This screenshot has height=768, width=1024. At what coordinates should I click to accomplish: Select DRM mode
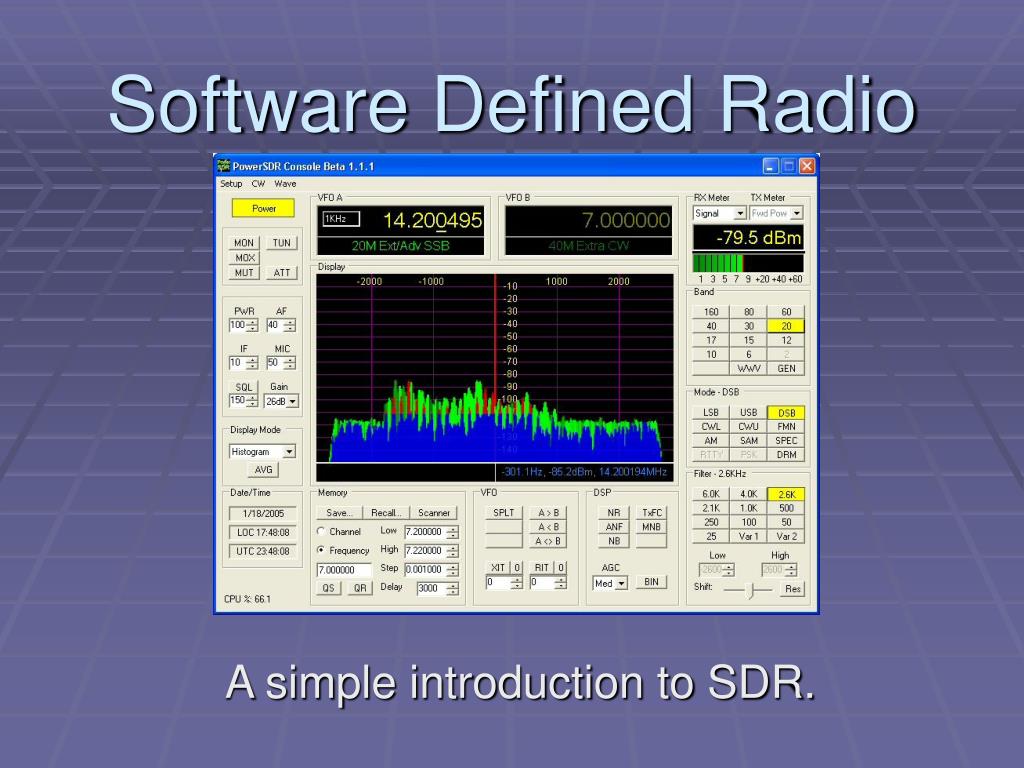pos(786,455)
